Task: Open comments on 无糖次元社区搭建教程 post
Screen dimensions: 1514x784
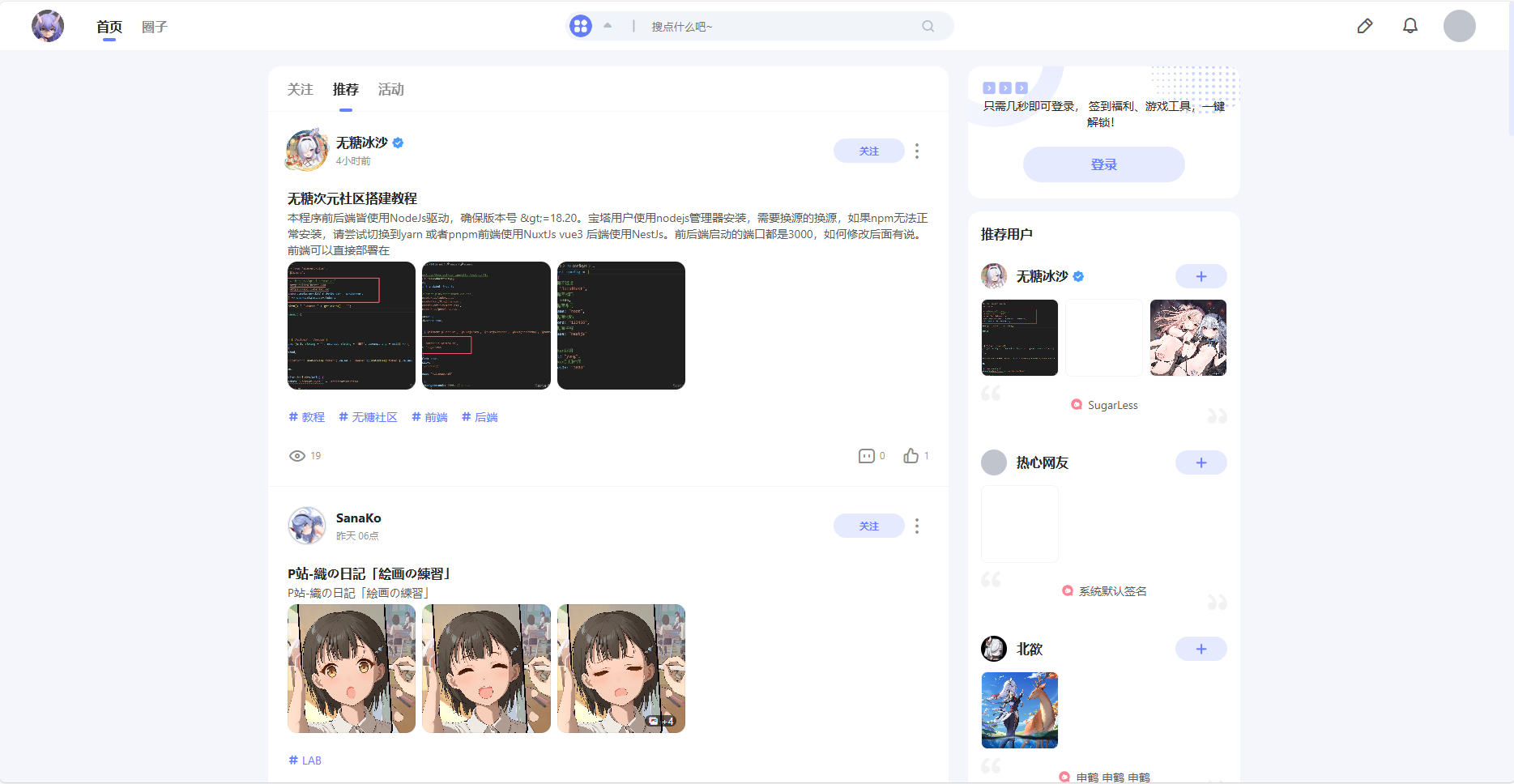Action: (866, 456)
